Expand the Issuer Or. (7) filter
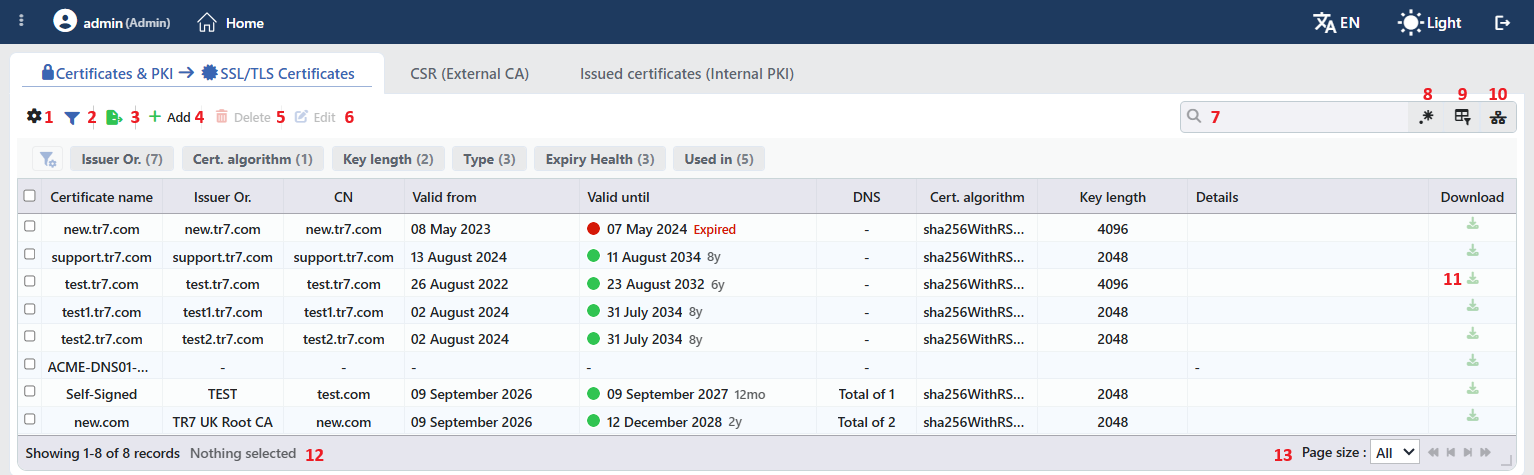Screen dimensions: 1534x475 tap(122, 159)
